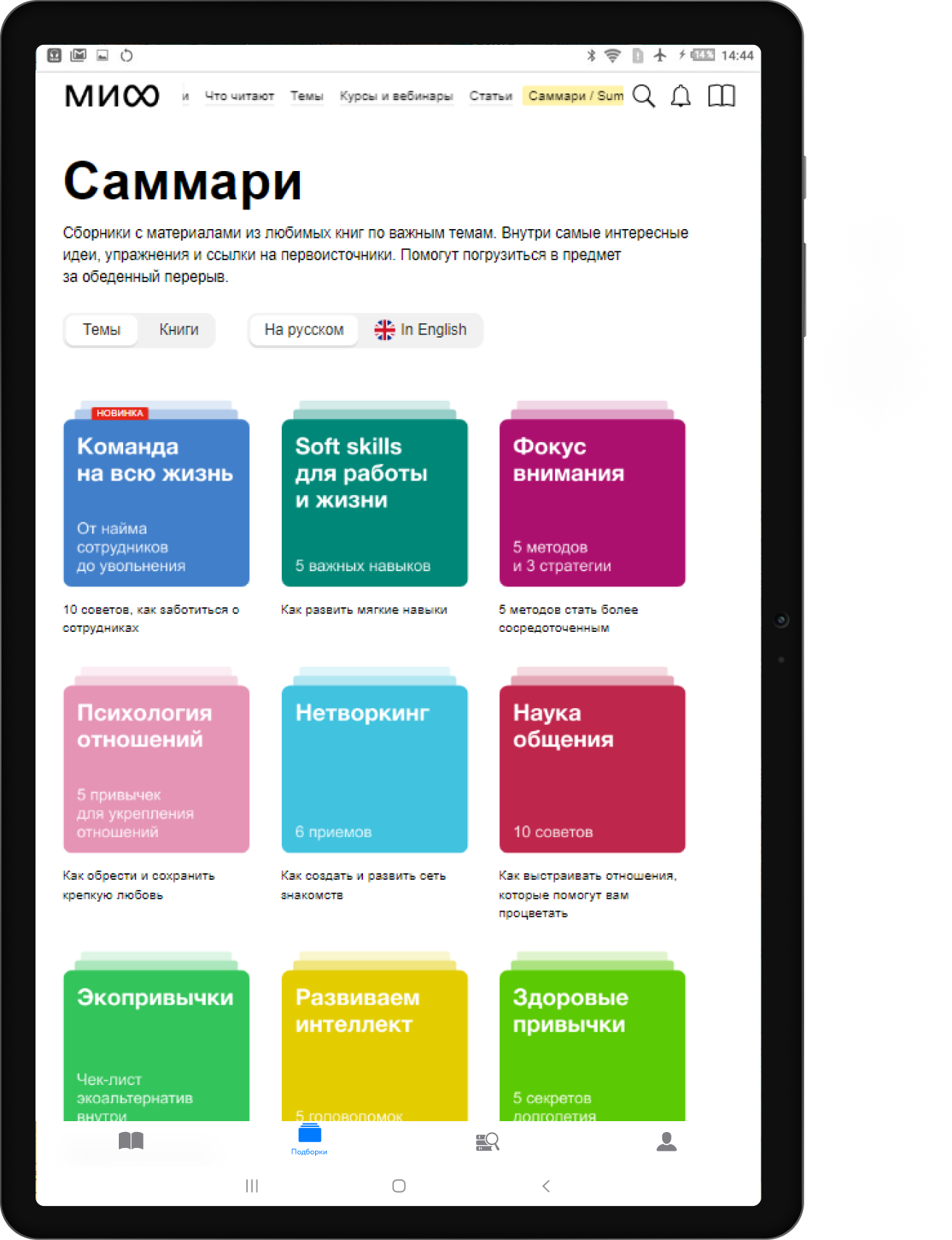Click the red НОВИНКА badge
The height and width of the screenshot is (1240, 952).
[120, 413]
